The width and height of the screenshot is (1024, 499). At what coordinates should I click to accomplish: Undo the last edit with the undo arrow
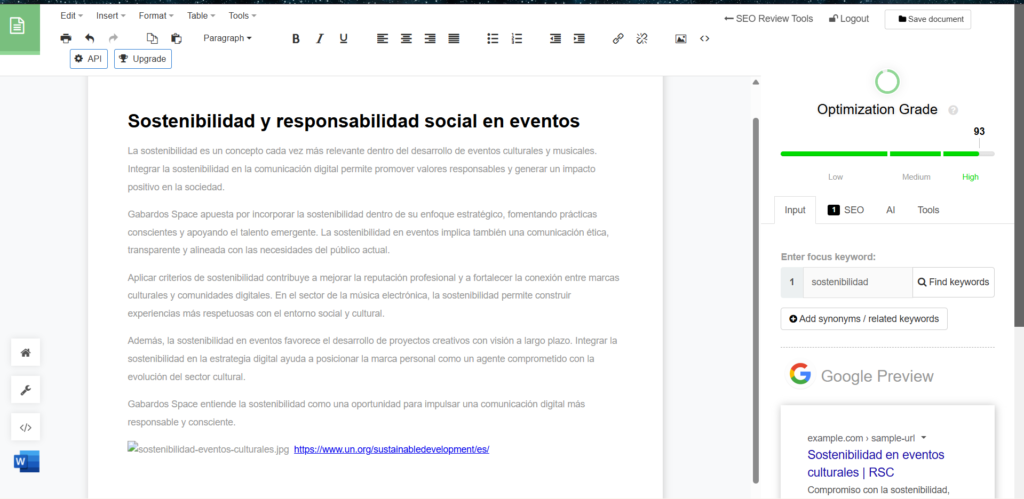89,39
